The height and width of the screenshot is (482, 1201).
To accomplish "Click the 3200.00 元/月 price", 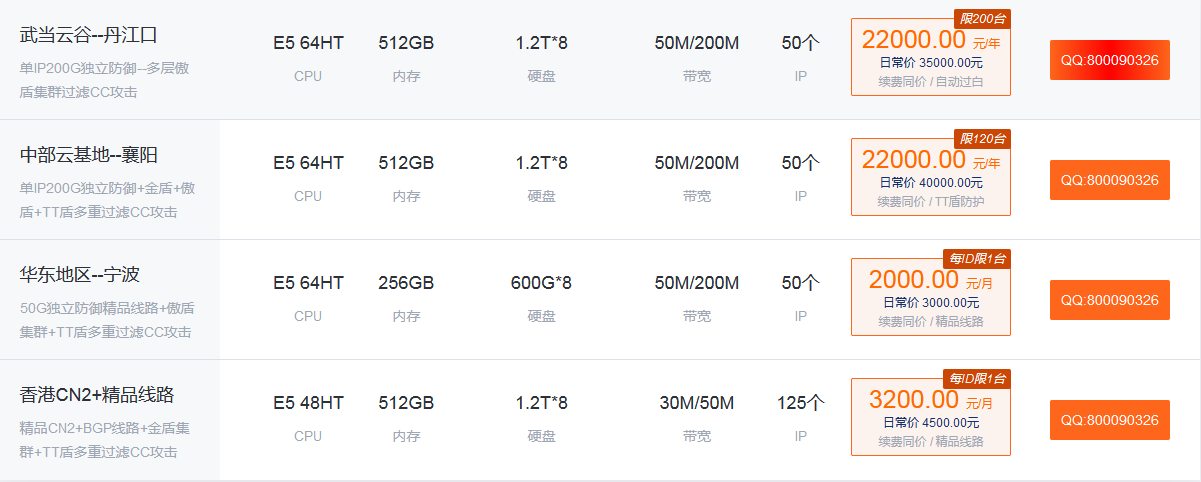I will 930,400.
